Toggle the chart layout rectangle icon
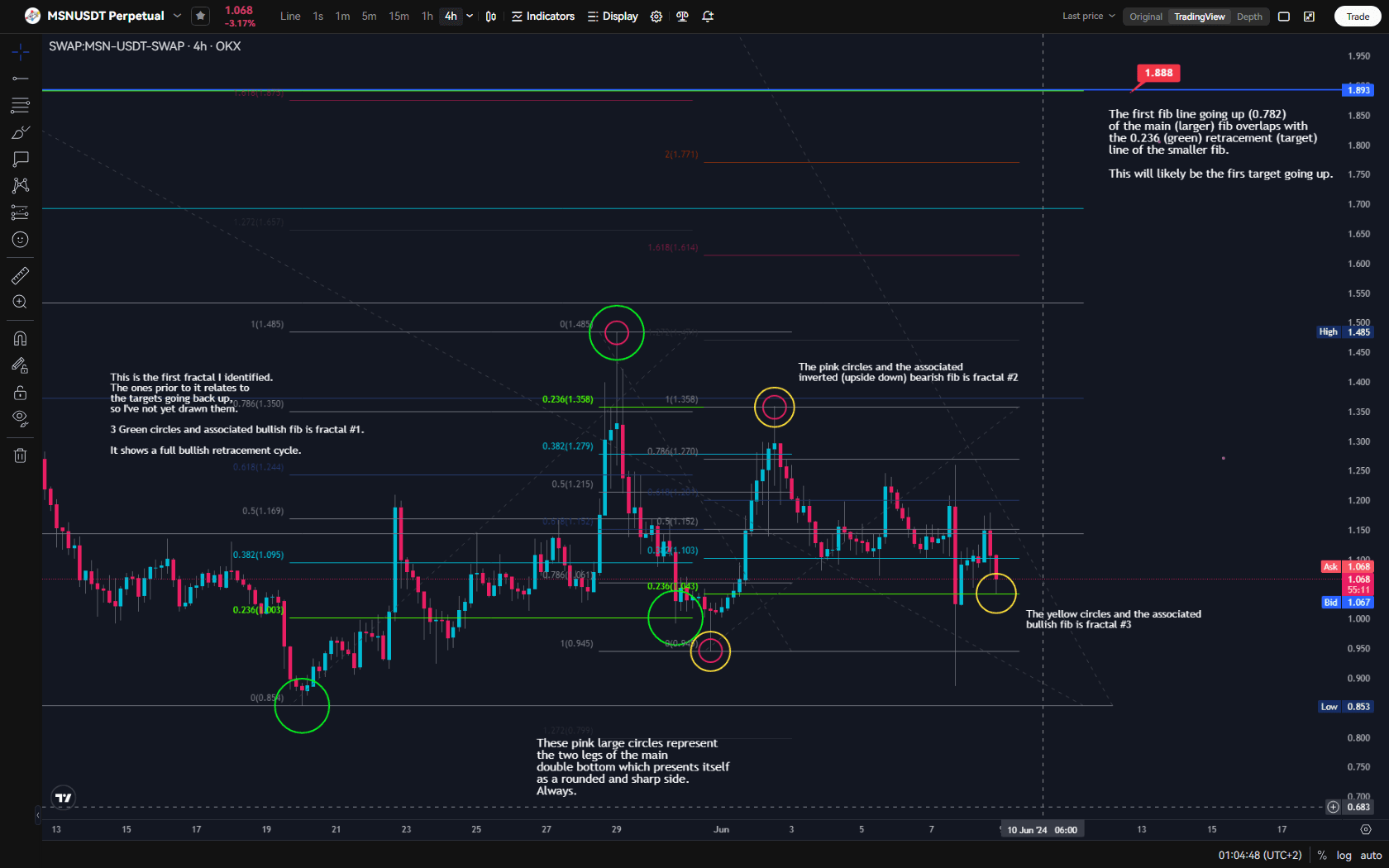The width and height of the screenshot is (1389, 868). [x=1284, y=17]
